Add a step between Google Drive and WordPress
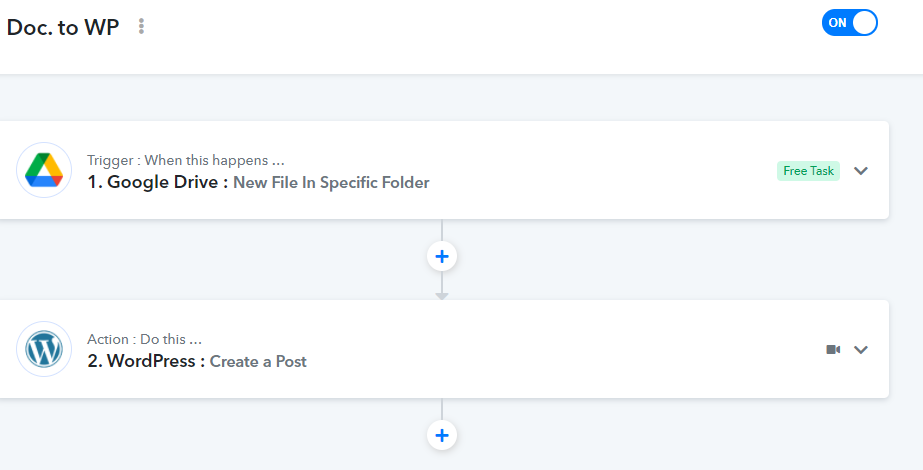 (442, 256)
